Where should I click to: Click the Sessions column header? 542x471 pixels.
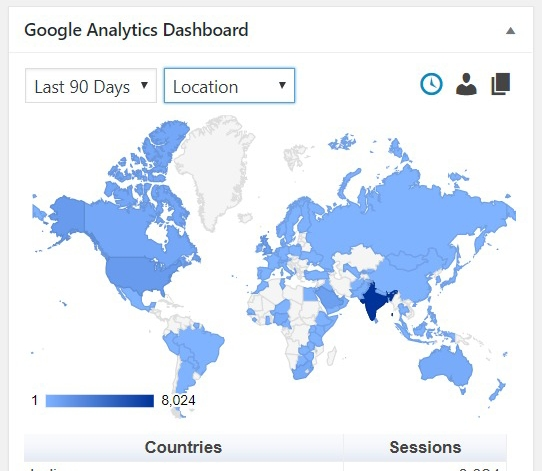click(425, 447)
